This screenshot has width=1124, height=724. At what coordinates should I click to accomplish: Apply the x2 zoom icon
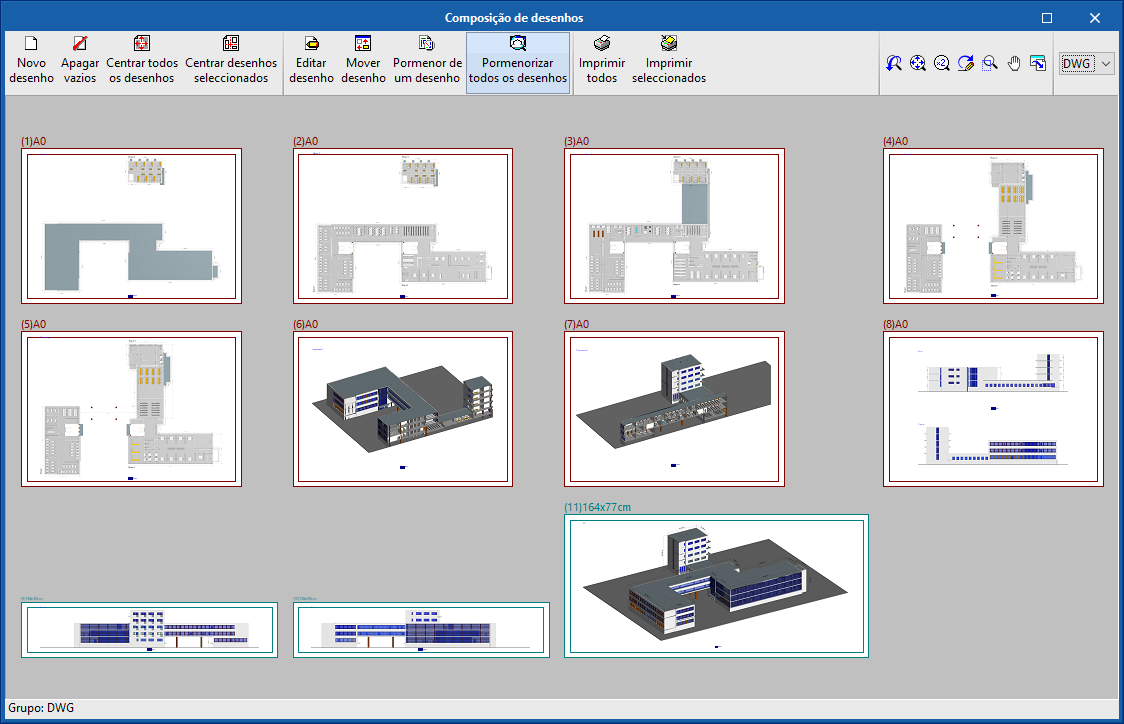click(x=941, y=63)
